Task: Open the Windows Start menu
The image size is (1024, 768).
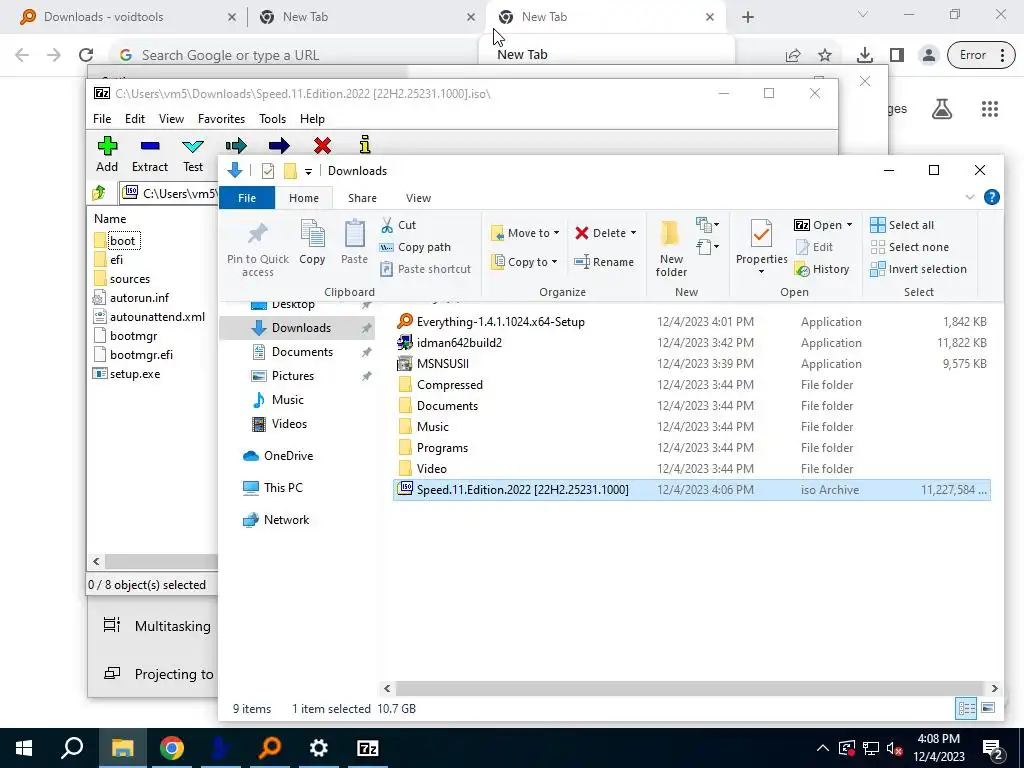Action: (24, 748)
